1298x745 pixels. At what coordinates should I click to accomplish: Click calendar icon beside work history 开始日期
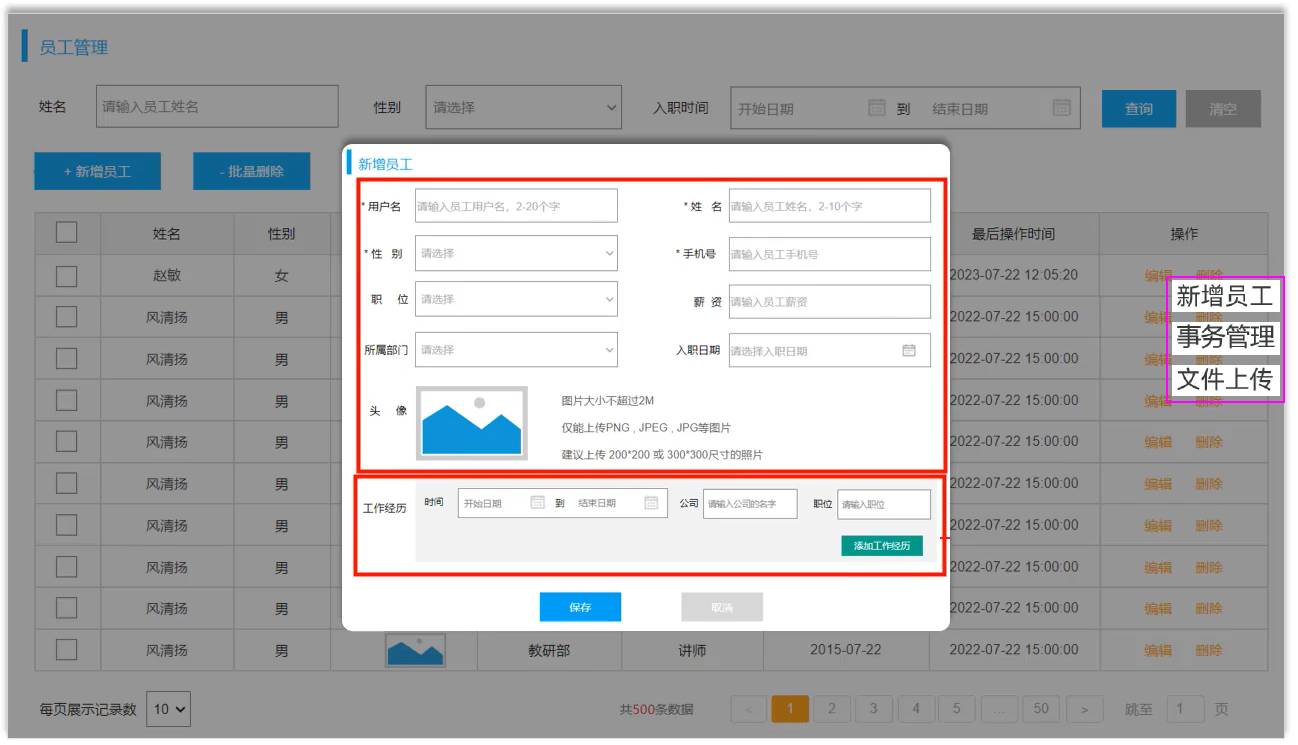[x=537, y=503]
